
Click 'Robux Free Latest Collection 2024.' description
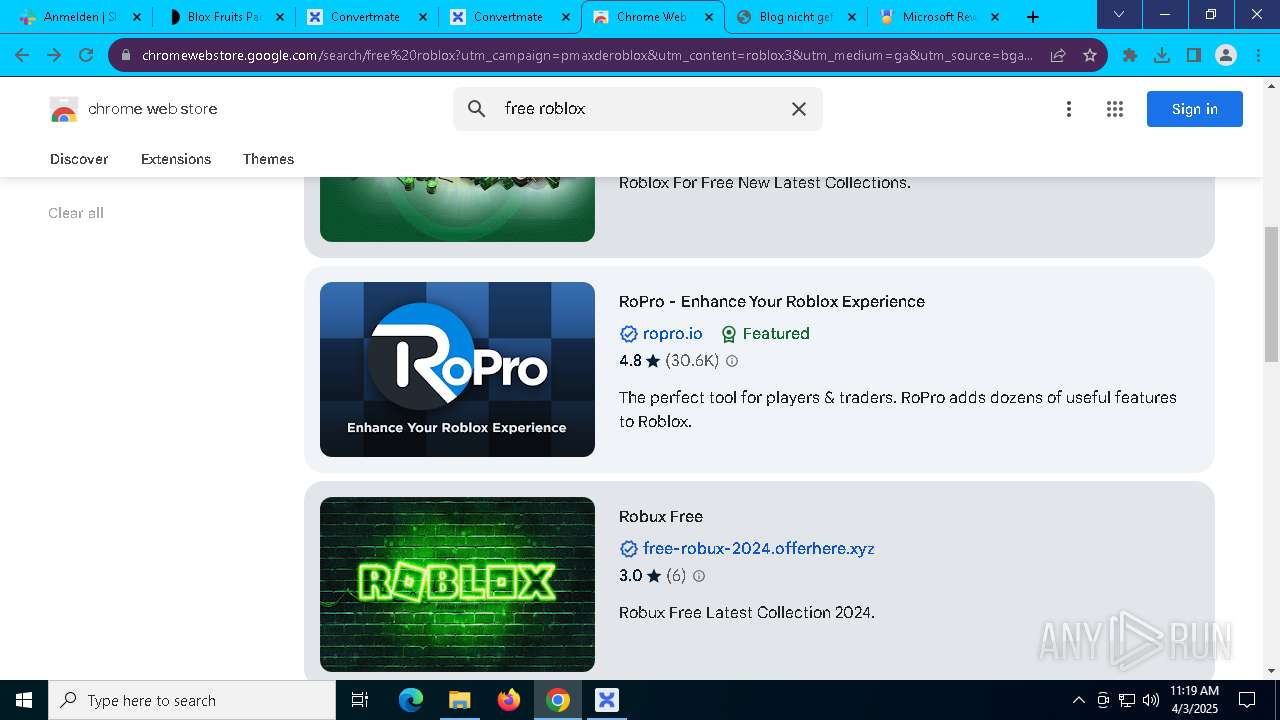747,613
